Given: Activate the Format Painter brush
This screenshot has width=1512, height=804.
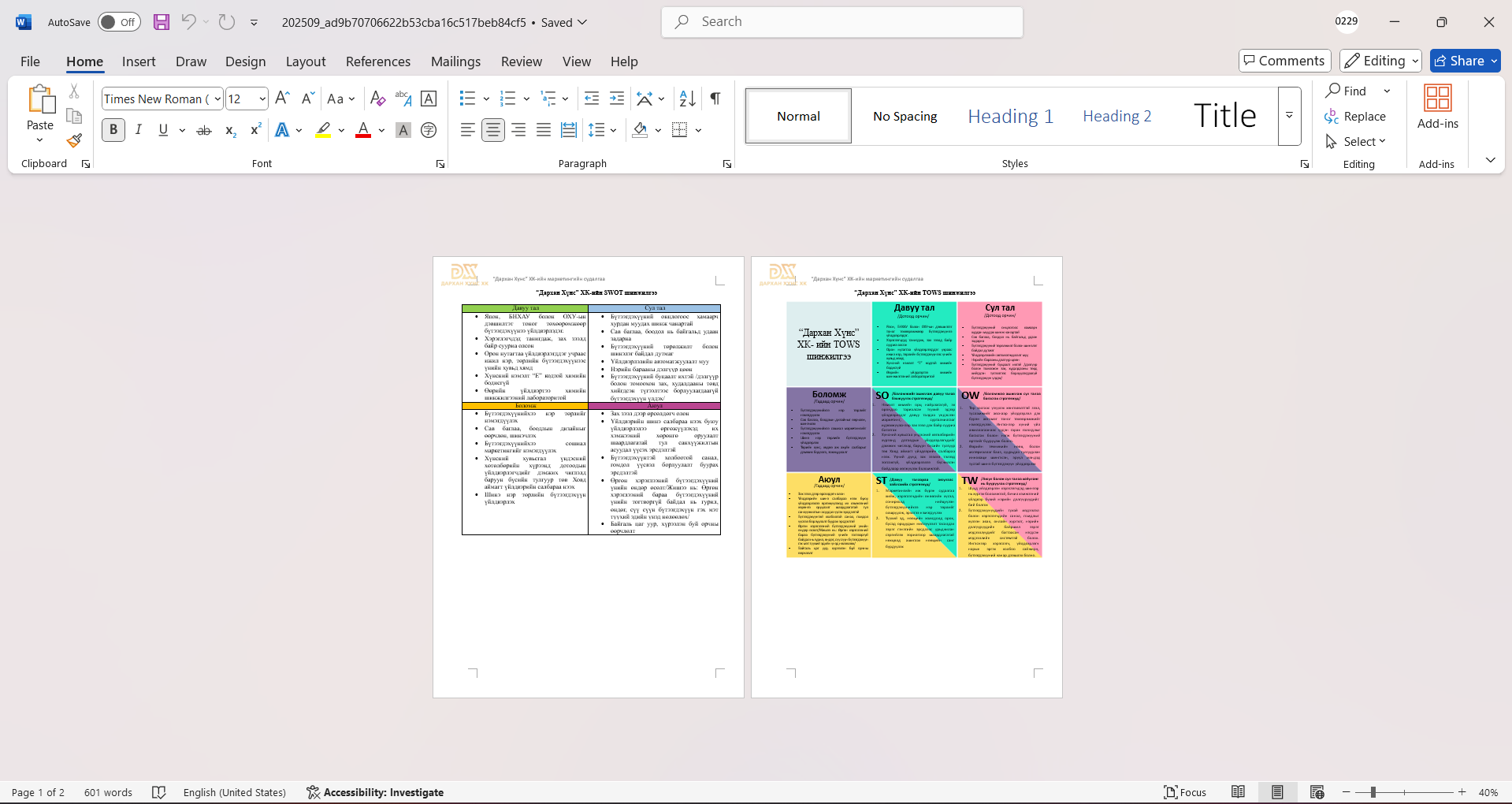Looking at the screenshot, I should pyautogui.click(x=74, y=140).
